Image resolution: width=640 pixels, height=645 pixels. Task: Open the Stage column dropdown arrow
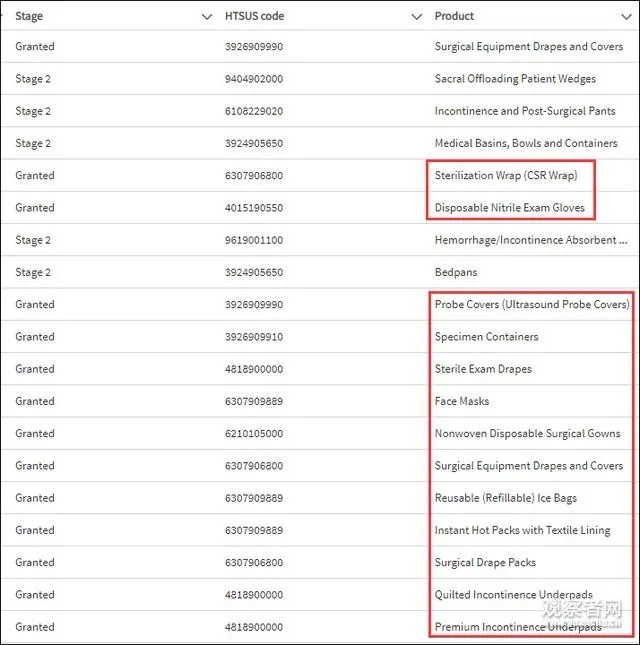(207, 17)
